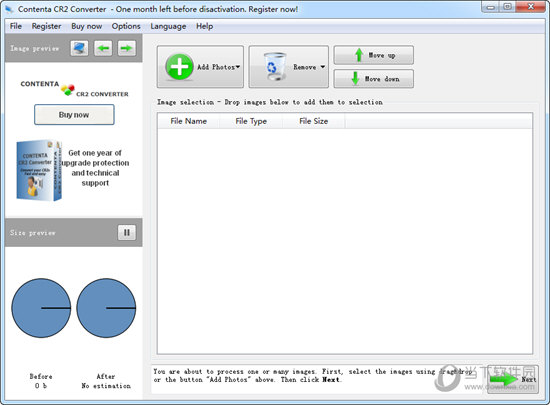Click the After size pie chart

click(106, 308)
